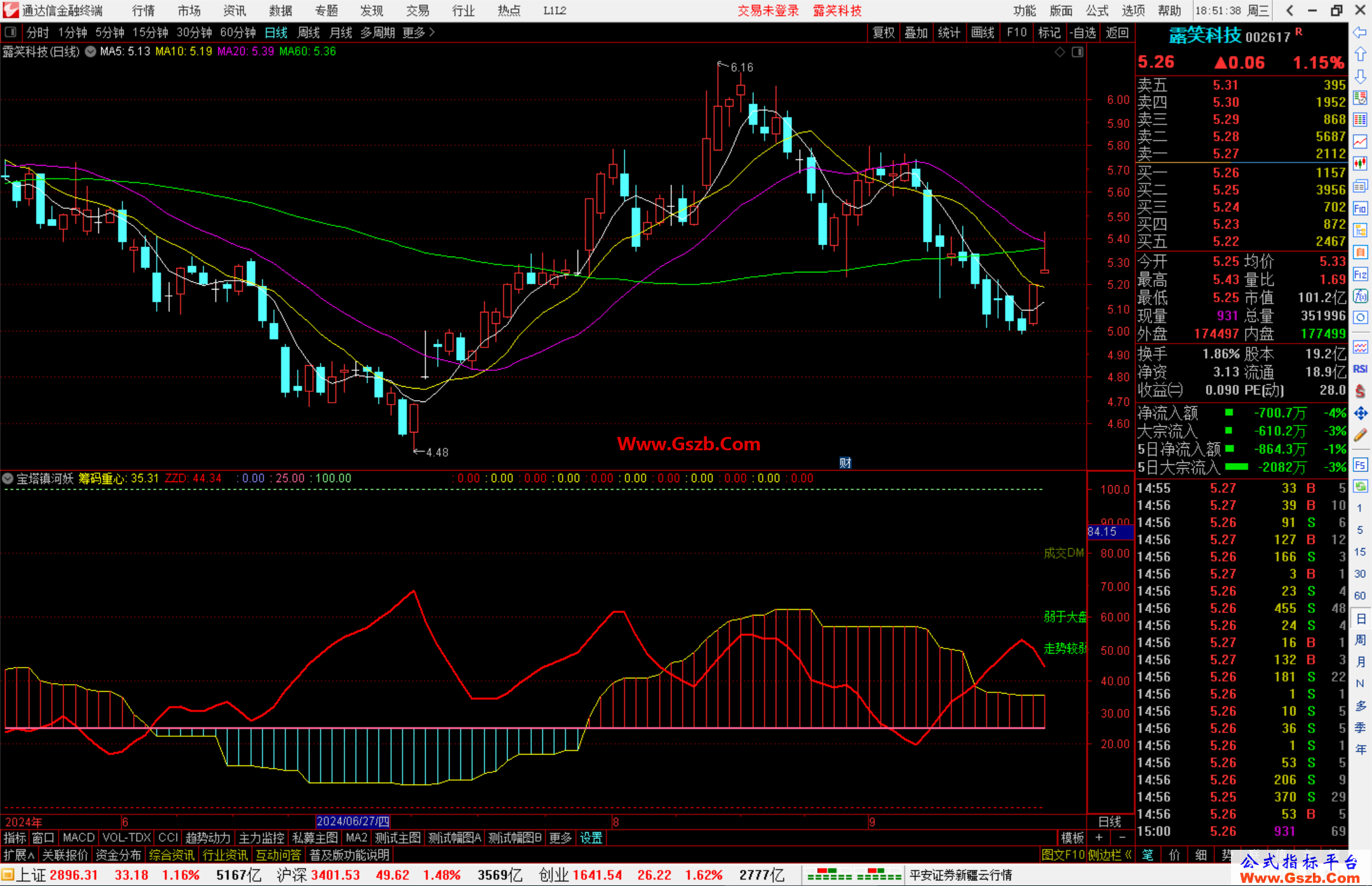Click the down arrow icon in the right sidebar
This screenshot has height=886, width=1372.
1360,76
